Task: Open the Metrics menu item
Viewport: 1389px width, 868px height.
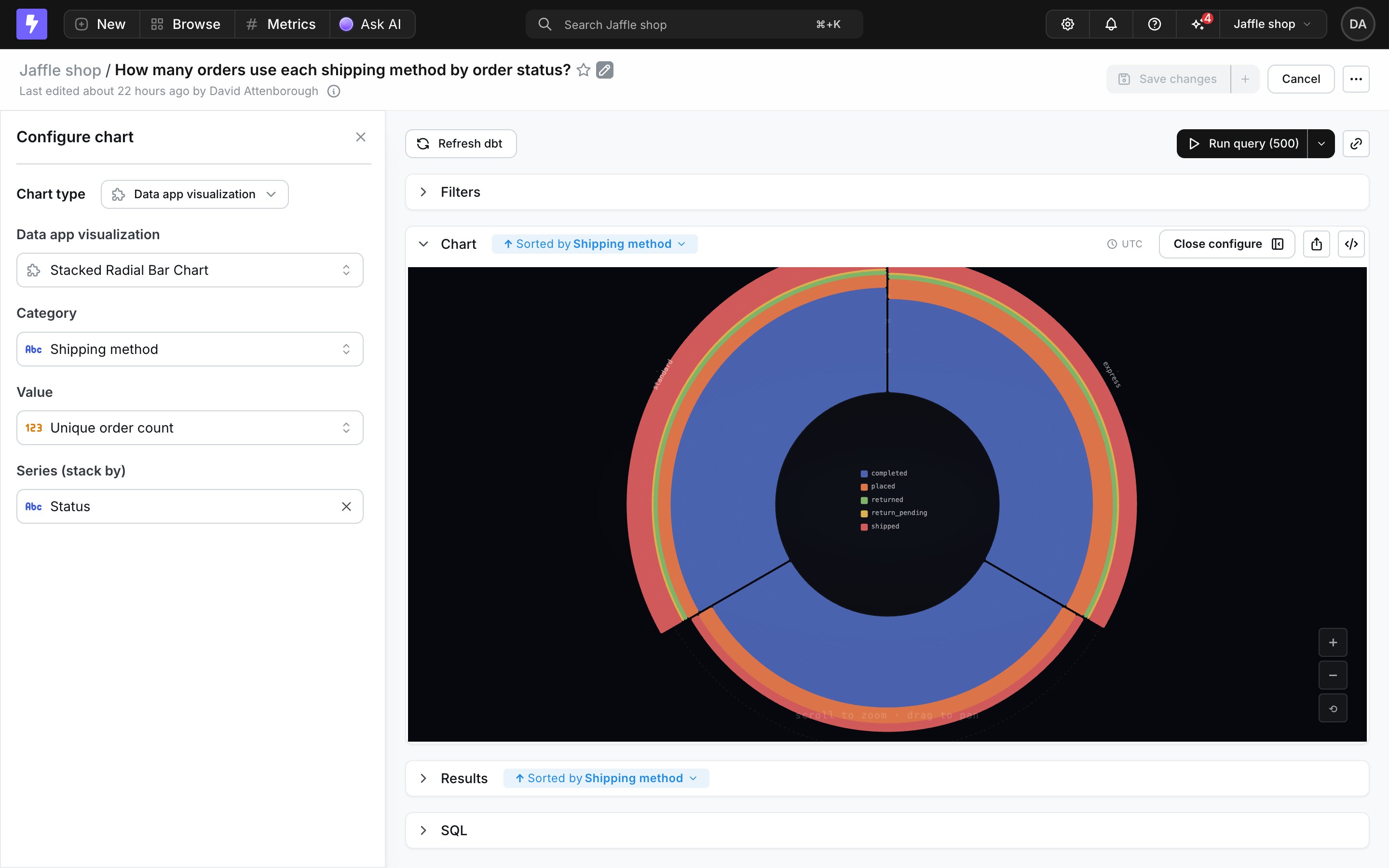Action: 281,24
